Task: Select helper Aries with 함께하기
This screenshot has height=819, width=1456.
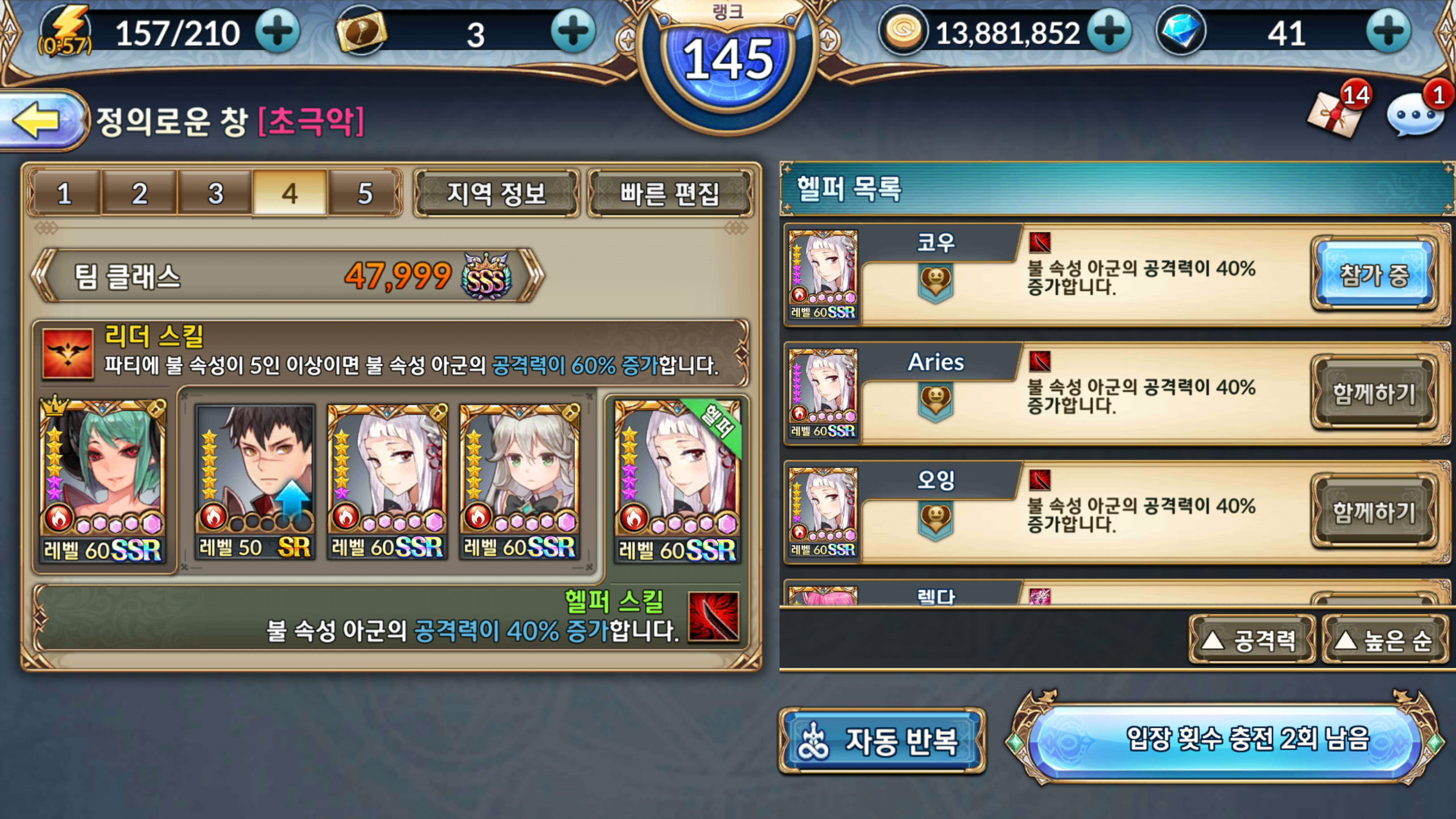Action: click(1374, 394)
